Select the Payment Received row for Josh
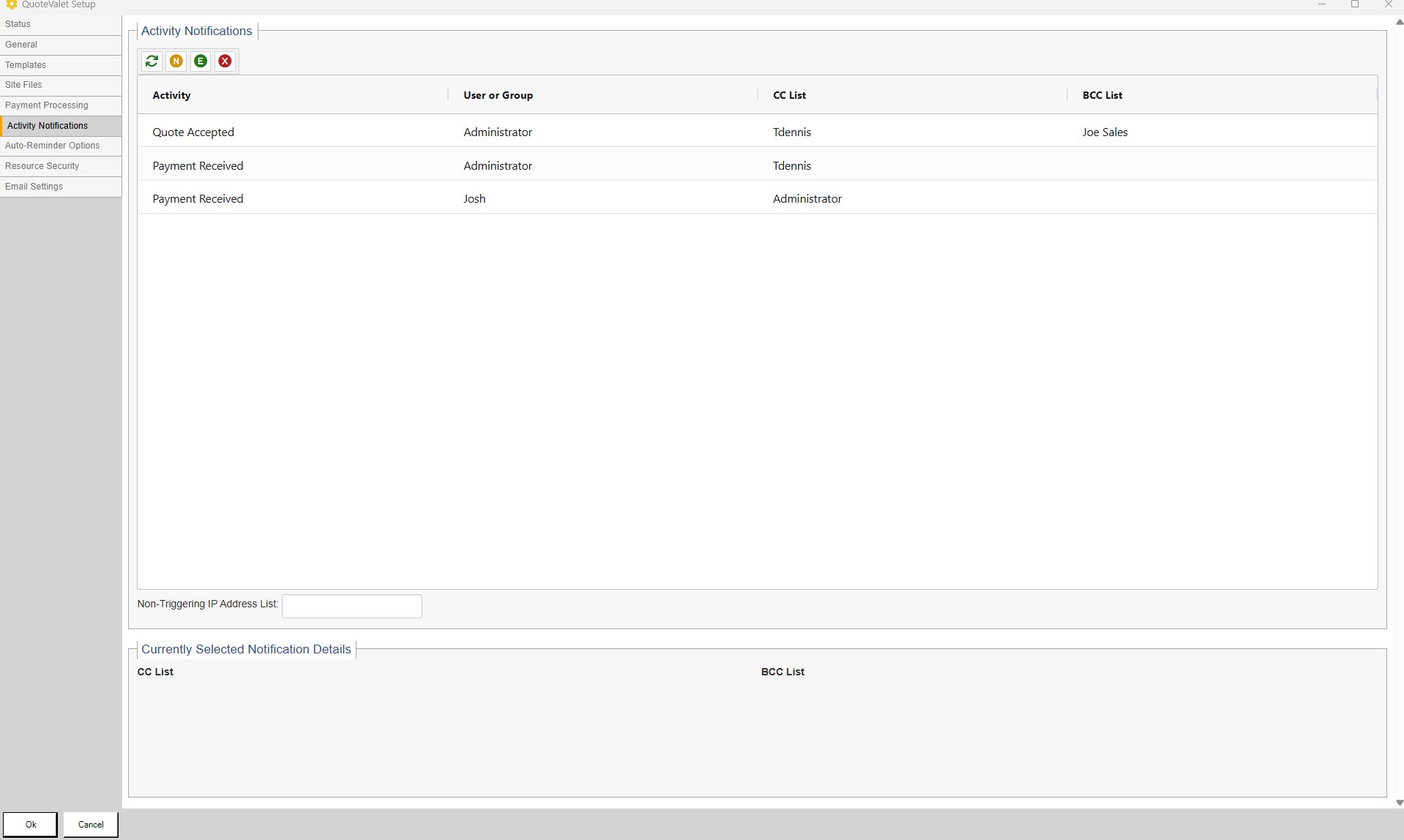1404x840 pixels. pyautogui.click(x=474, y=199)
